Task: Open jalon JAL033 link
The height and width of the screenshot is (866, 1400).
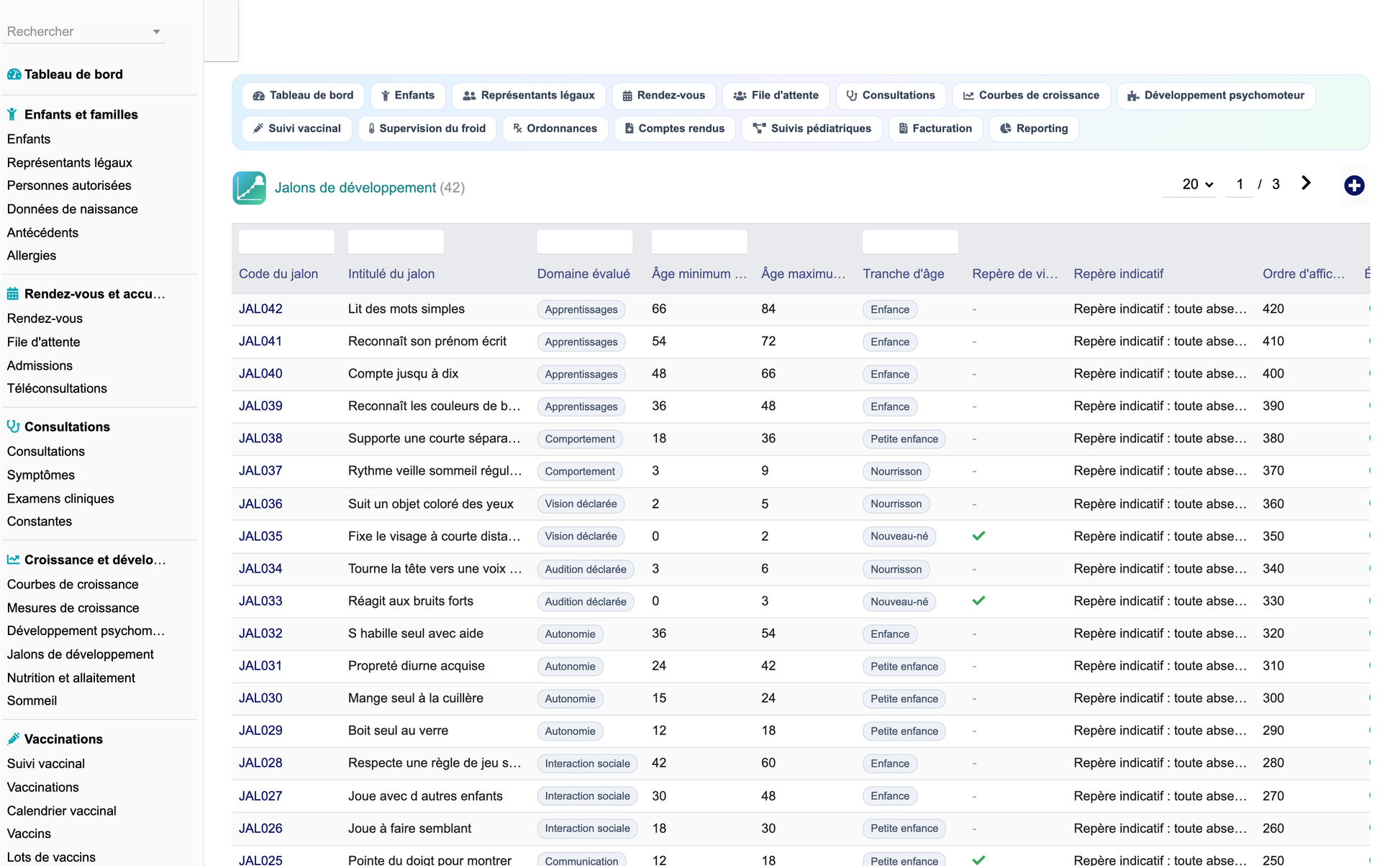Action: pyautogui.click(x=260, y=601)
